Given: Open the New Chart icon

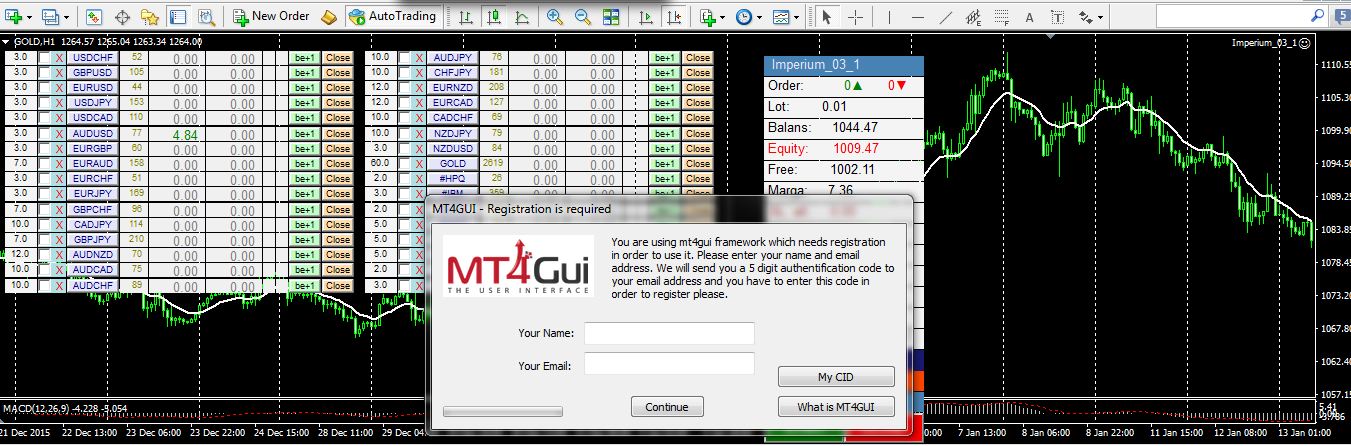Looking at the screenshot, I should point(13,17).
